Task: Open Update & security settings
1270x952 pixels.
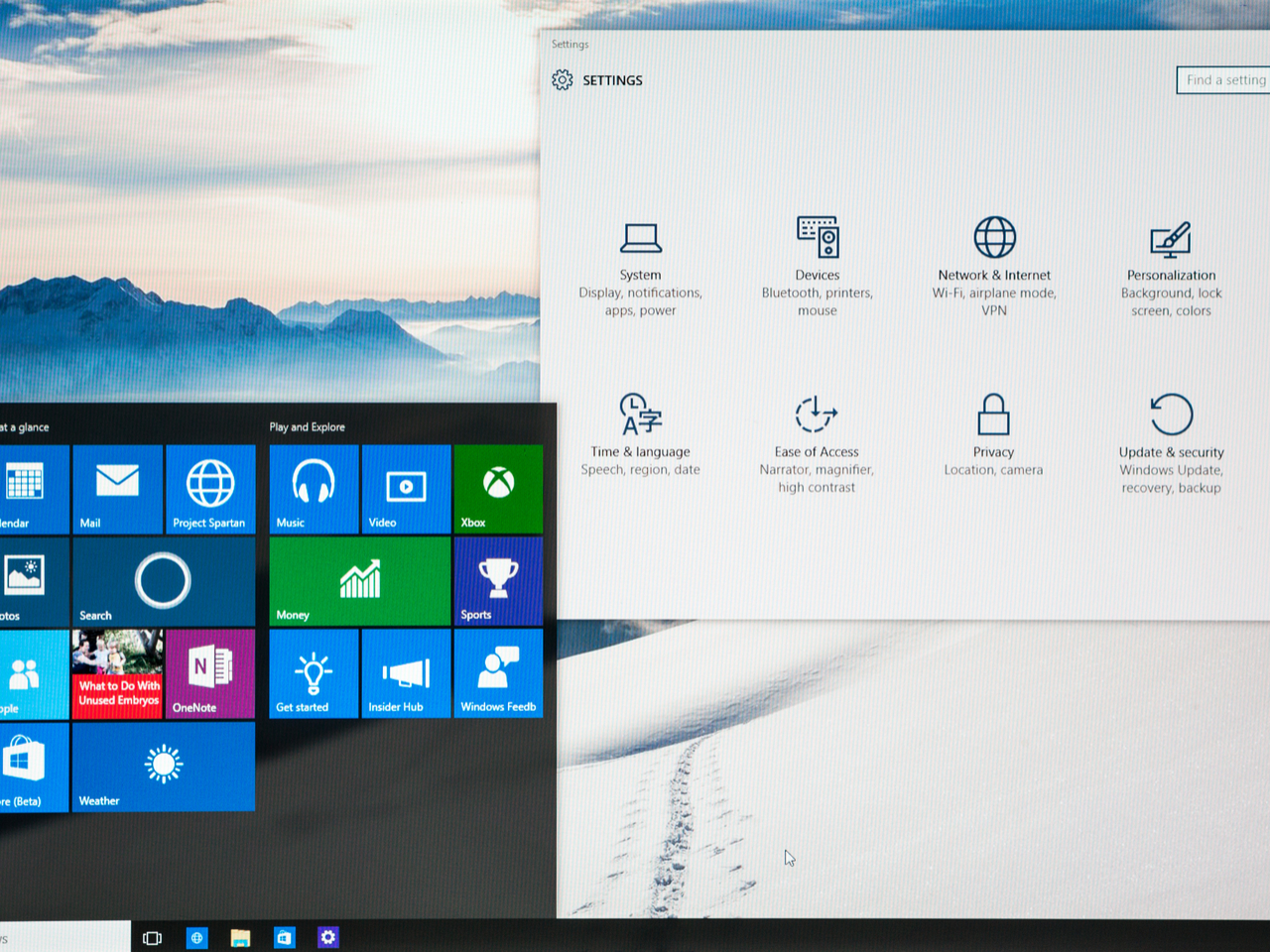Action: pos(1171,441)
